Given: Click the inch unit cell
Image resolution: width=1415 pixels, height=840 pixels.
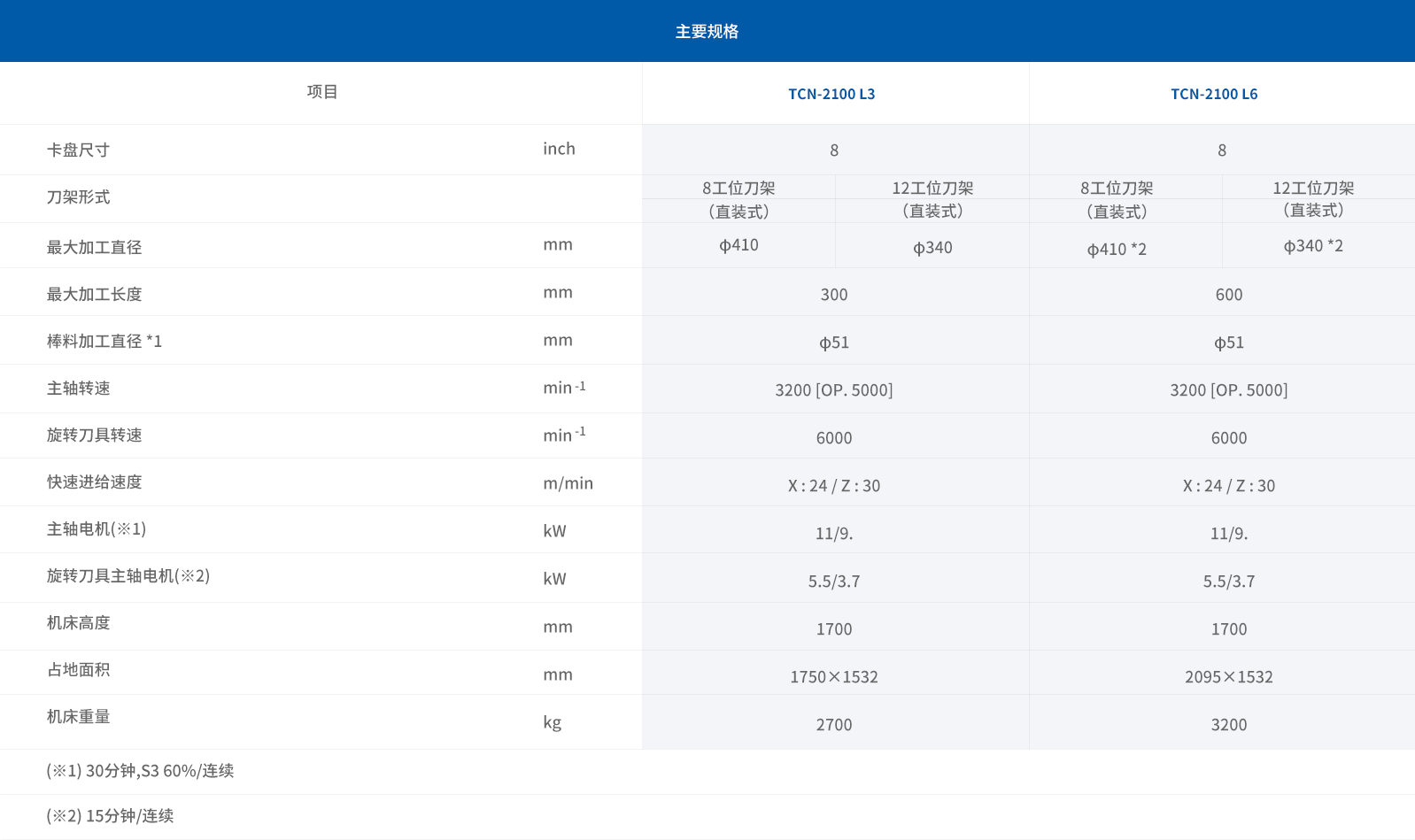Looking at the screenshot, I should coord(559,149).
